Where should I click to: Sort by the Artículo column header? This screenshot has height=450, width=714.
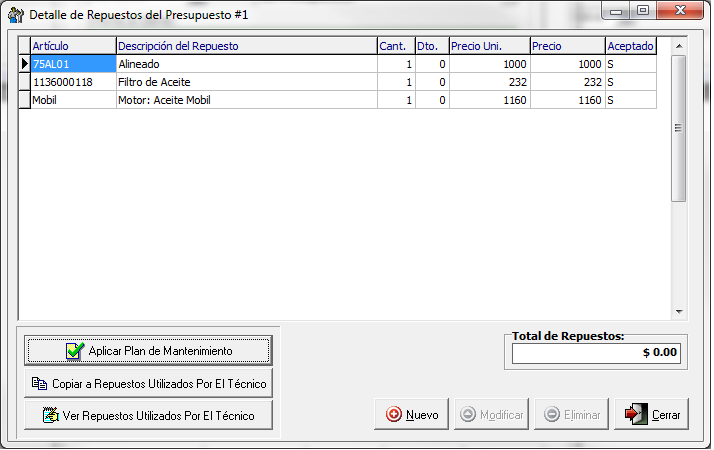point(73,46)
